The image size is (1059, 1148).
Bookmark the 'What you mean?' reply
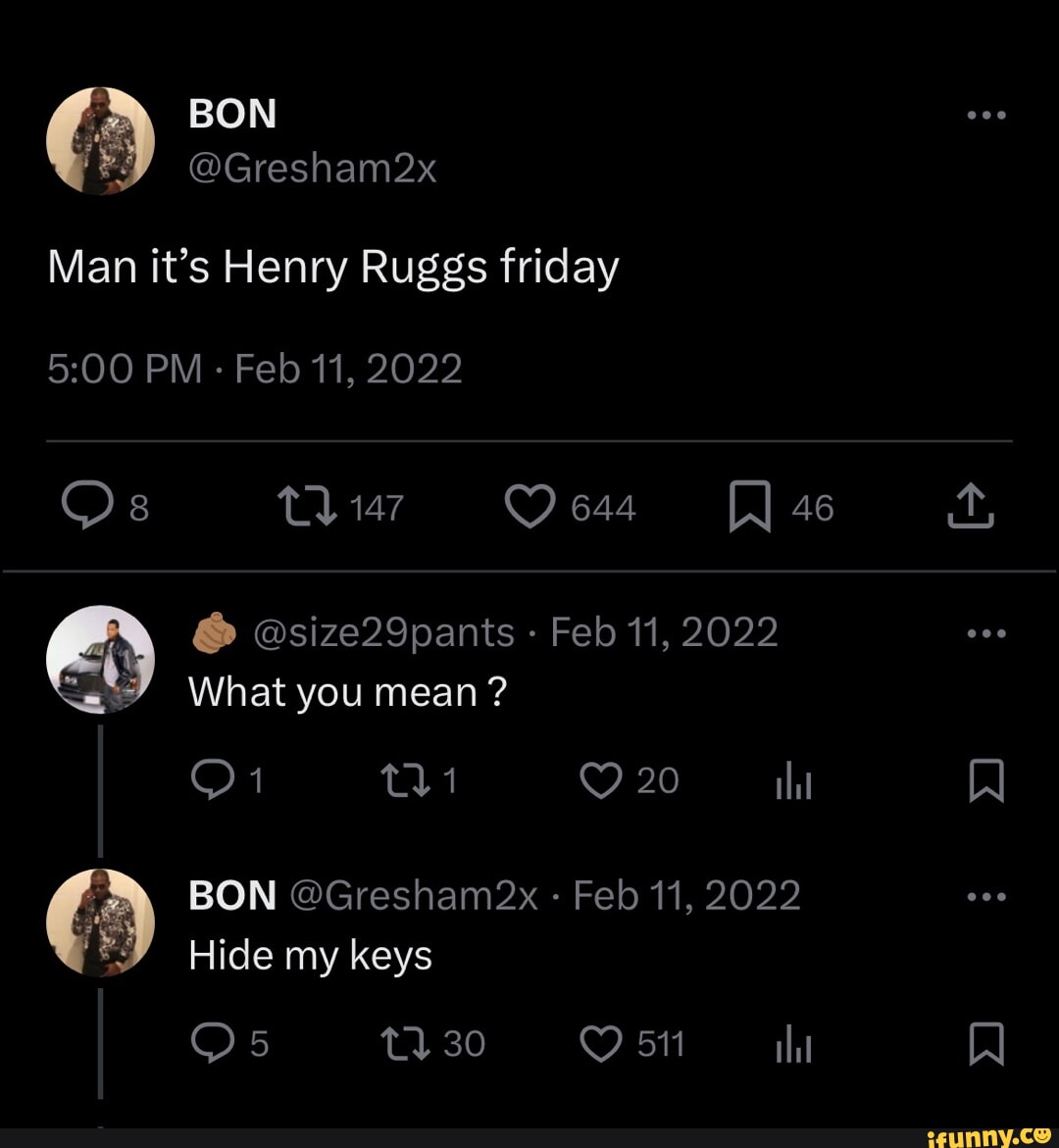986,779
